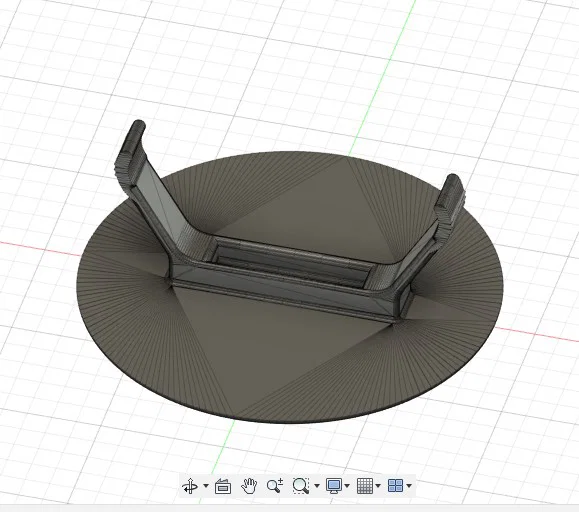Select the Orbit navigation tool
579x512 pixels.
[190, 486]
